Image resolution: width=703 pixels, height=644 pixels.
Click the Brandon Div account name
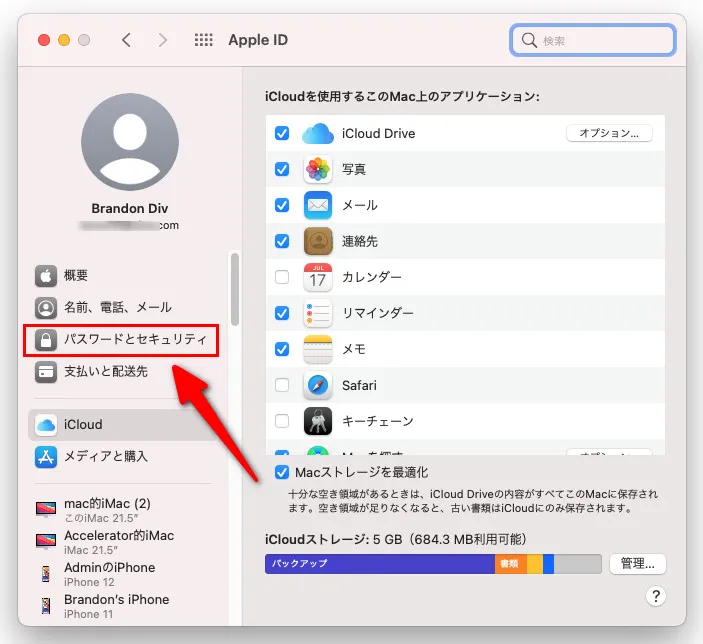130,209
